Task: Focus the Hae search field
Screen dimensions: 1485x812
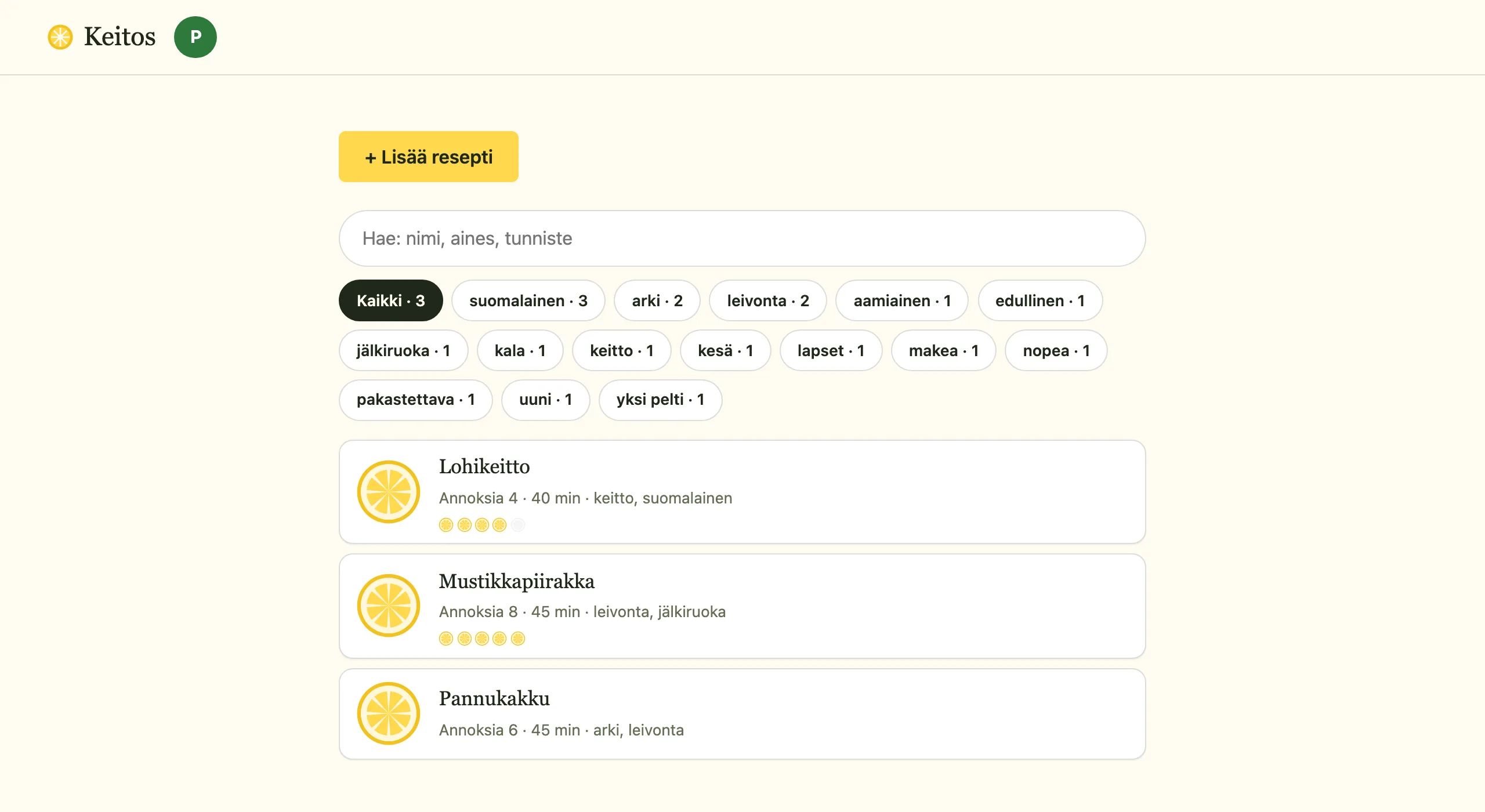Action: click(x=742, y=238)
